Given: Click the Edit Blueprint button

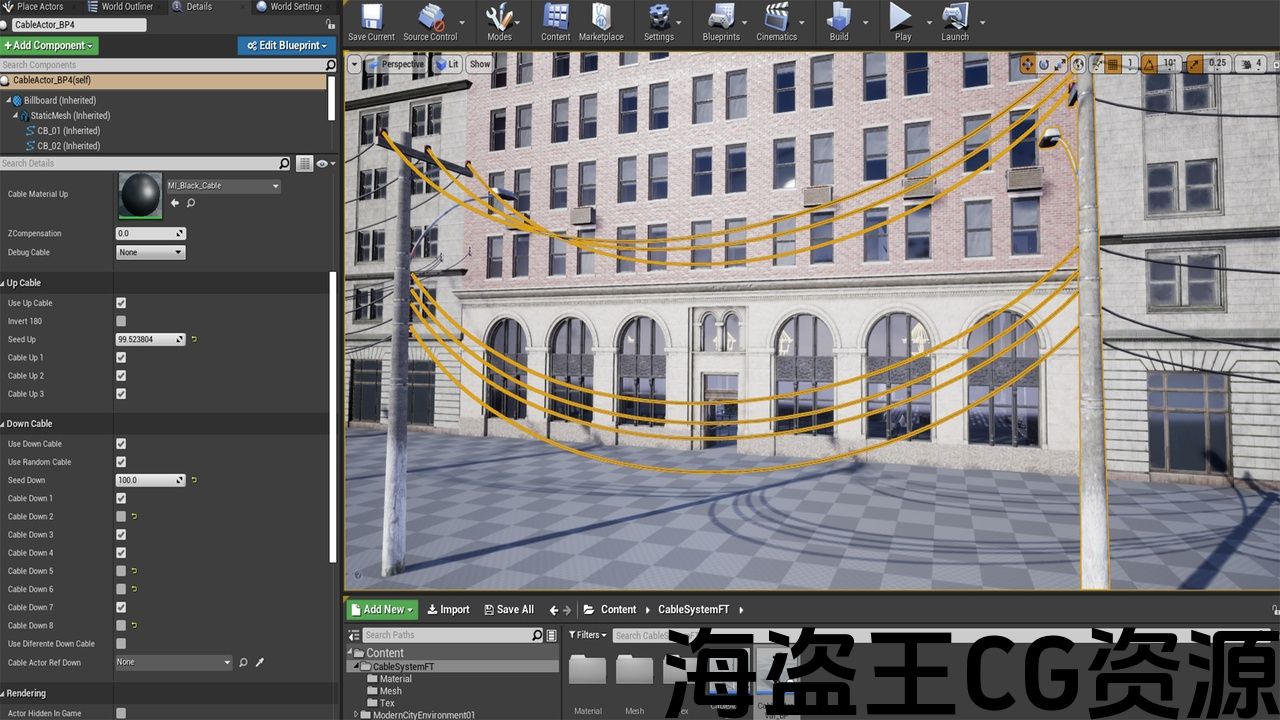Looking at the screenshot, I should click(286, 45).
